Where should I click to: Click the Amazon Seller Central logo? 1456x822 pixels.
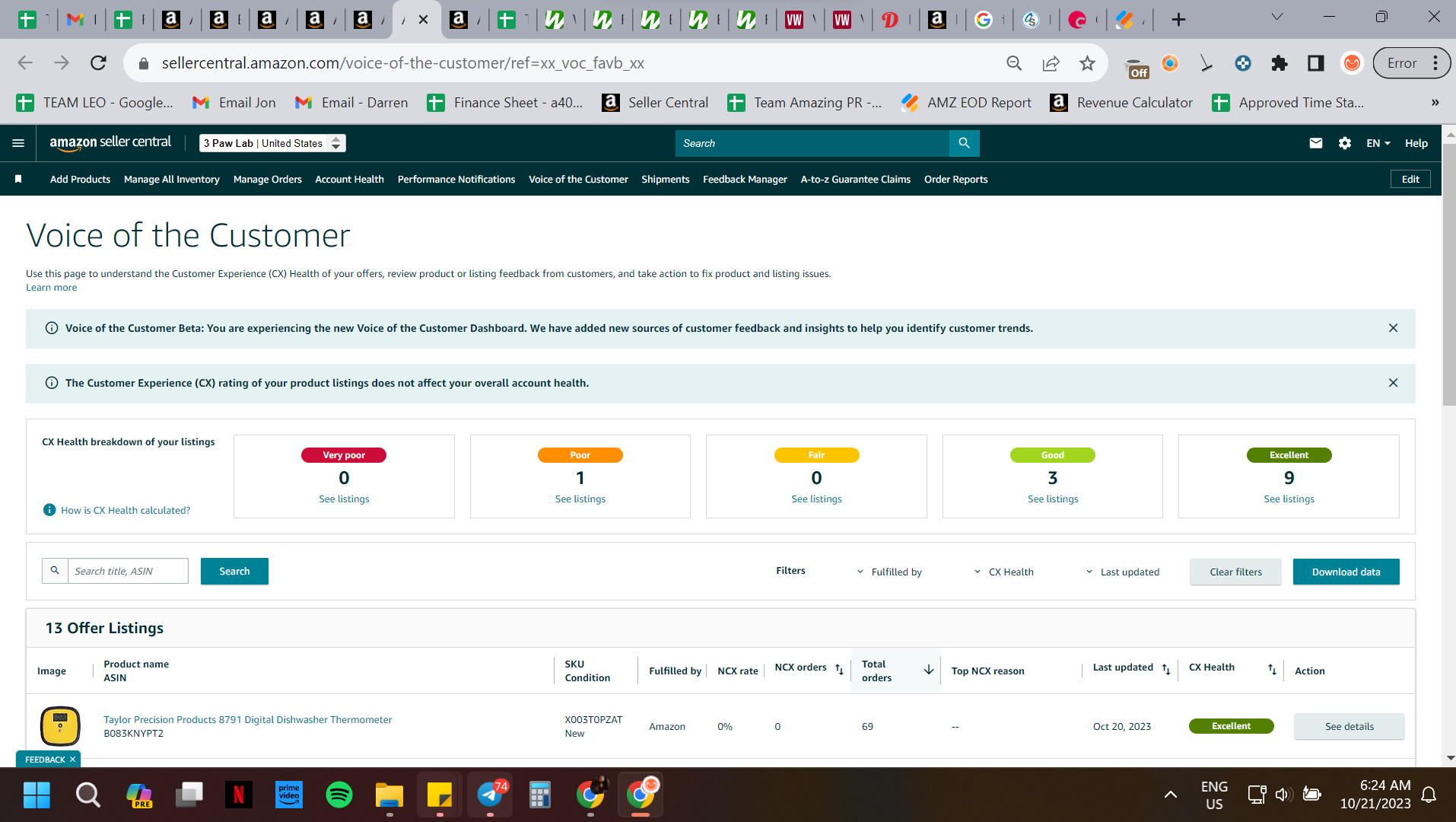coord(110,142)
